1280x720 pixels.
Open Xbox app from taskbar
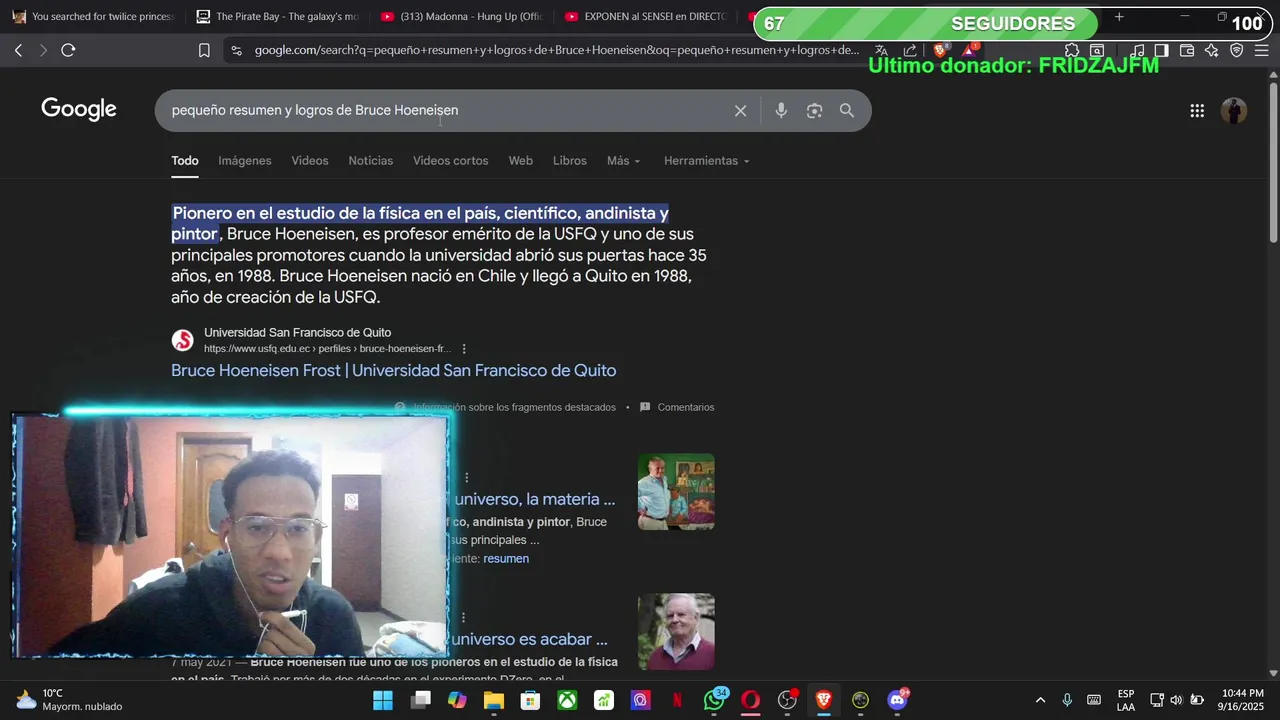click(567, 700)
